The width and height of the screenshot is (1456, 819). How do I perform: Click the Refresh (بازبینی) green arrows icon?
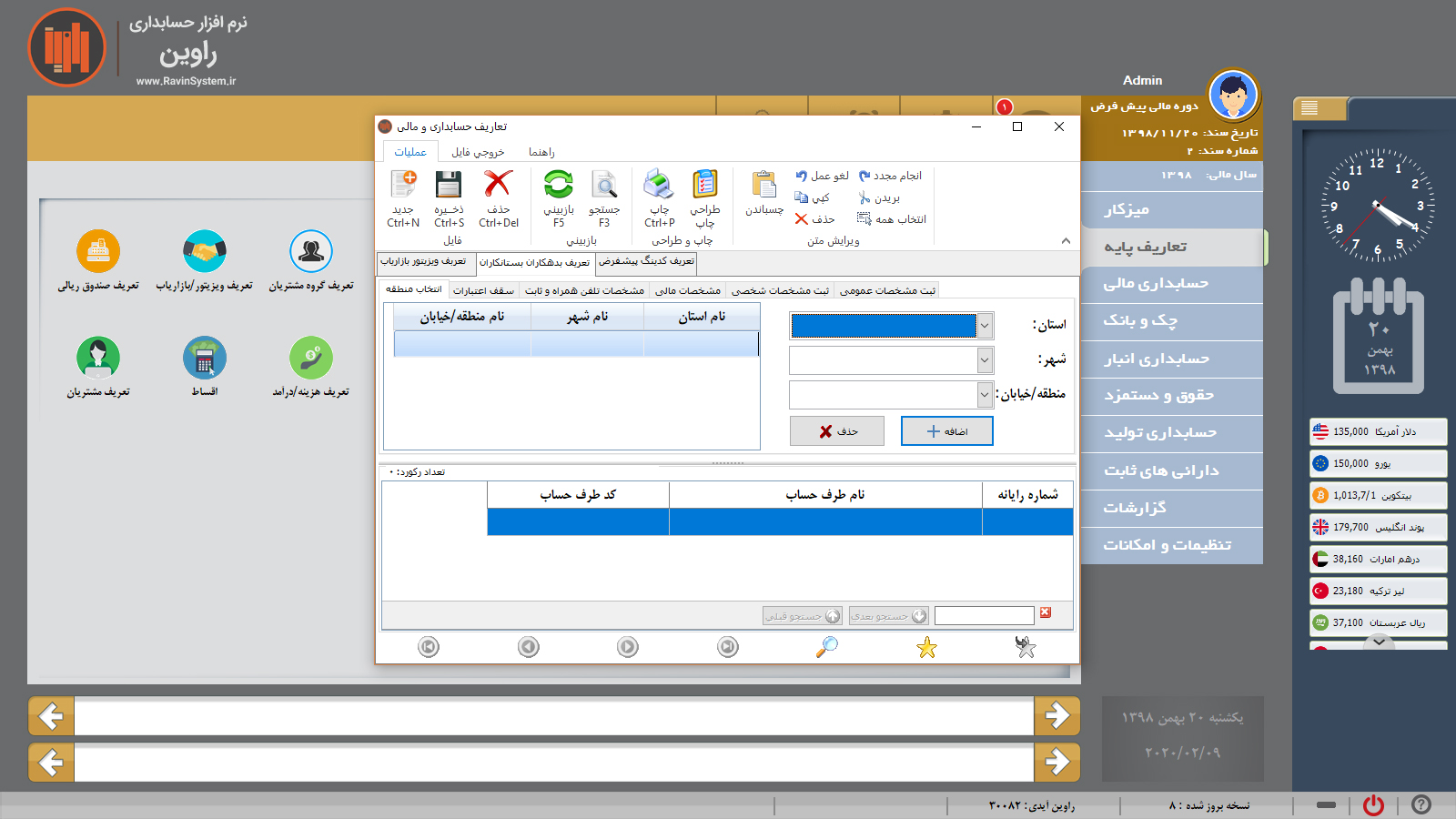coord(558,186)
